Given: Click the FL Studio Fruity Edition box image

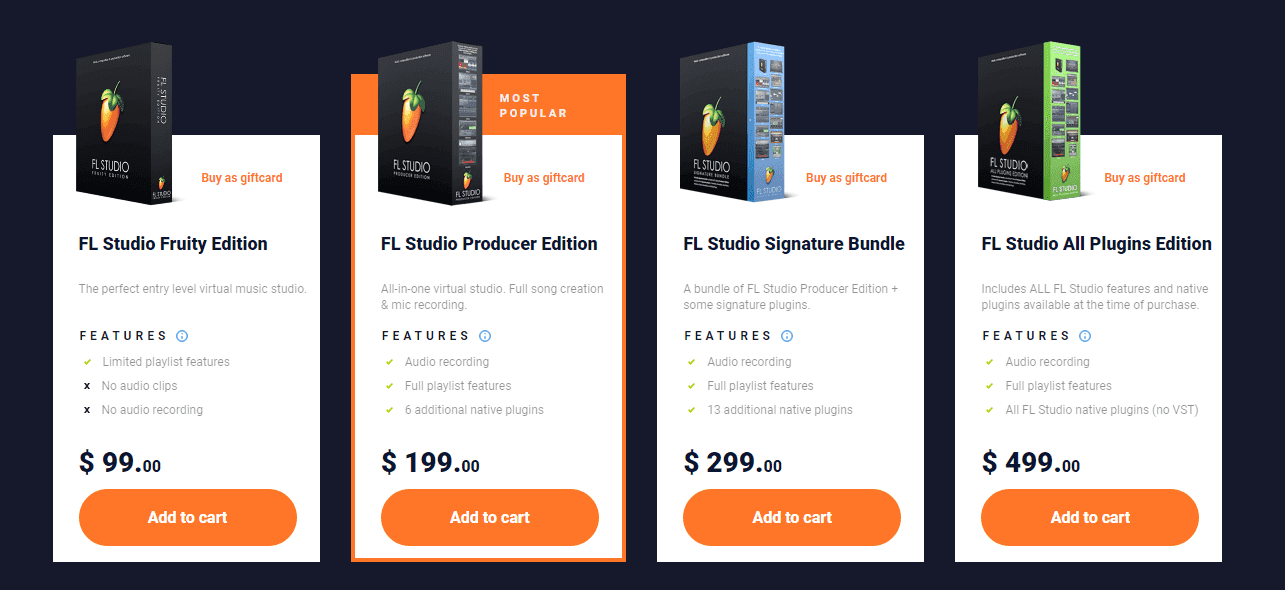Looking at the screenshot, I should [126, 123].
